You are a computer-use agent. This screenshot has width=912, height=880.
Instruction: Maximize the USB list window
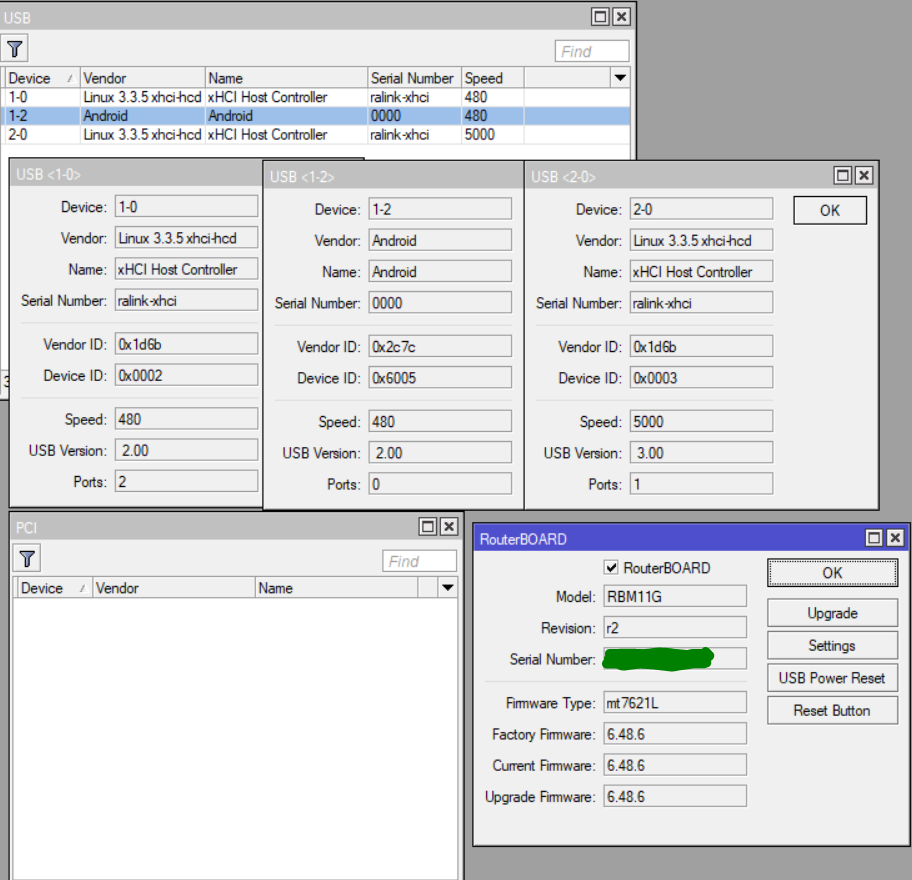[x=601, y=16]
